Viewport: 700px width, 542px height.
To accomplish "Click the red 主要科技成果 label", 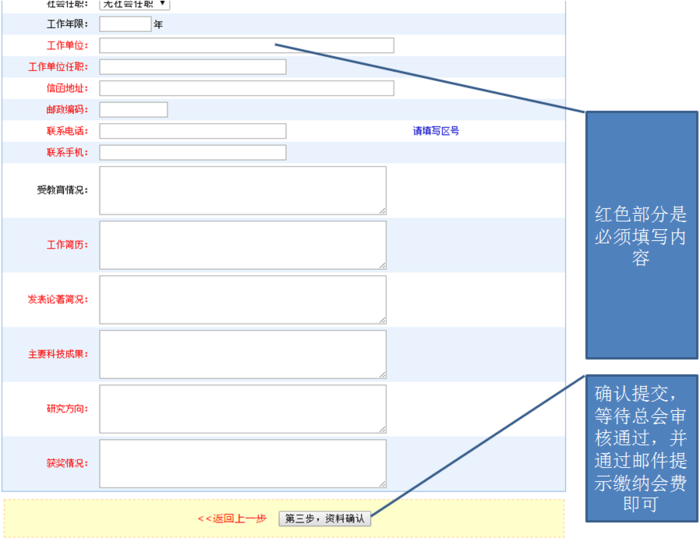I will (58, 354).
